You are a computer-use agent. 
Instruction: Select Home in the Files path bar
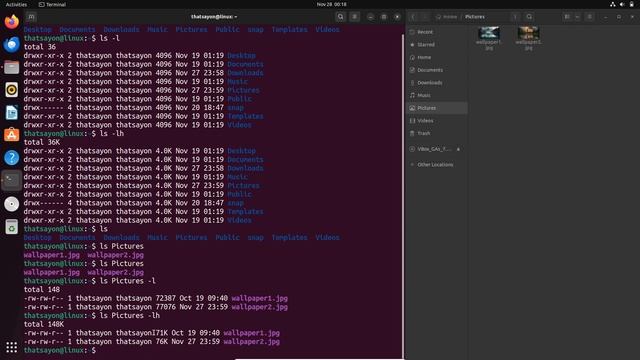coord(447,17)
